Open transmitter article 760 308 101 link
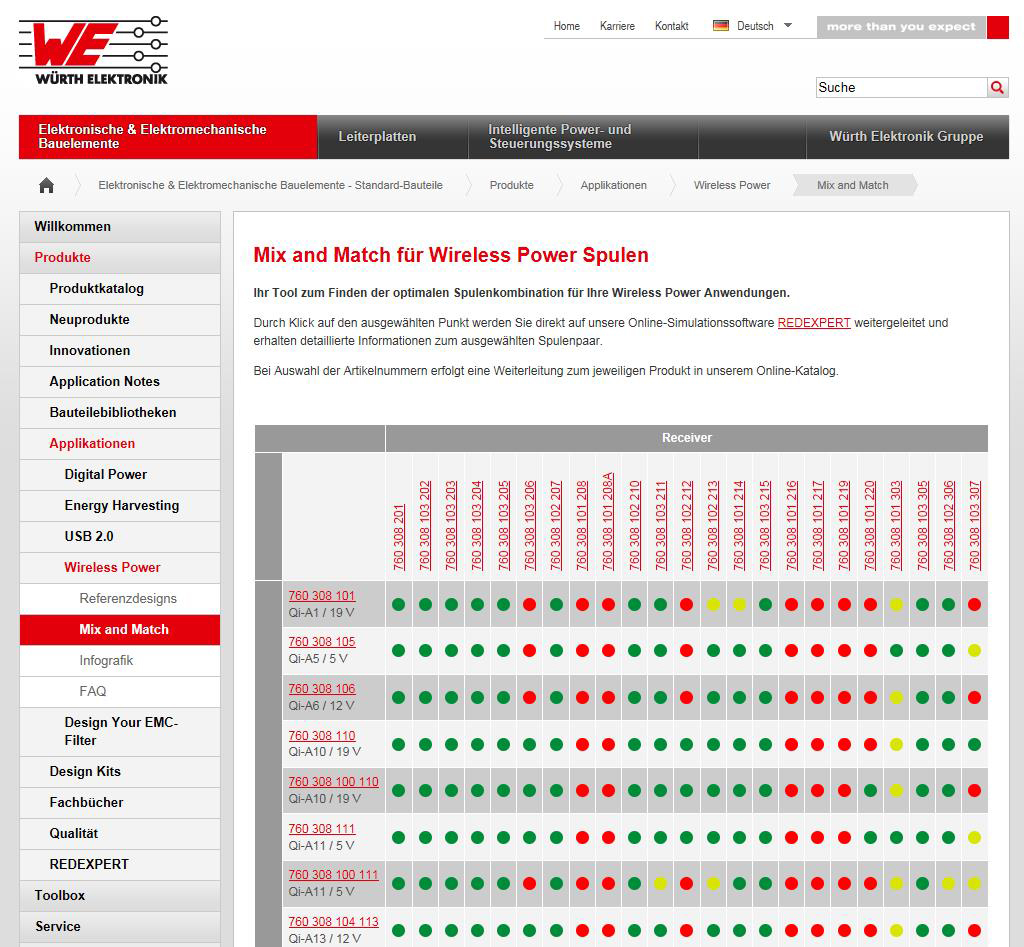Screen dimensions: 1024x947 click(322, 596)
